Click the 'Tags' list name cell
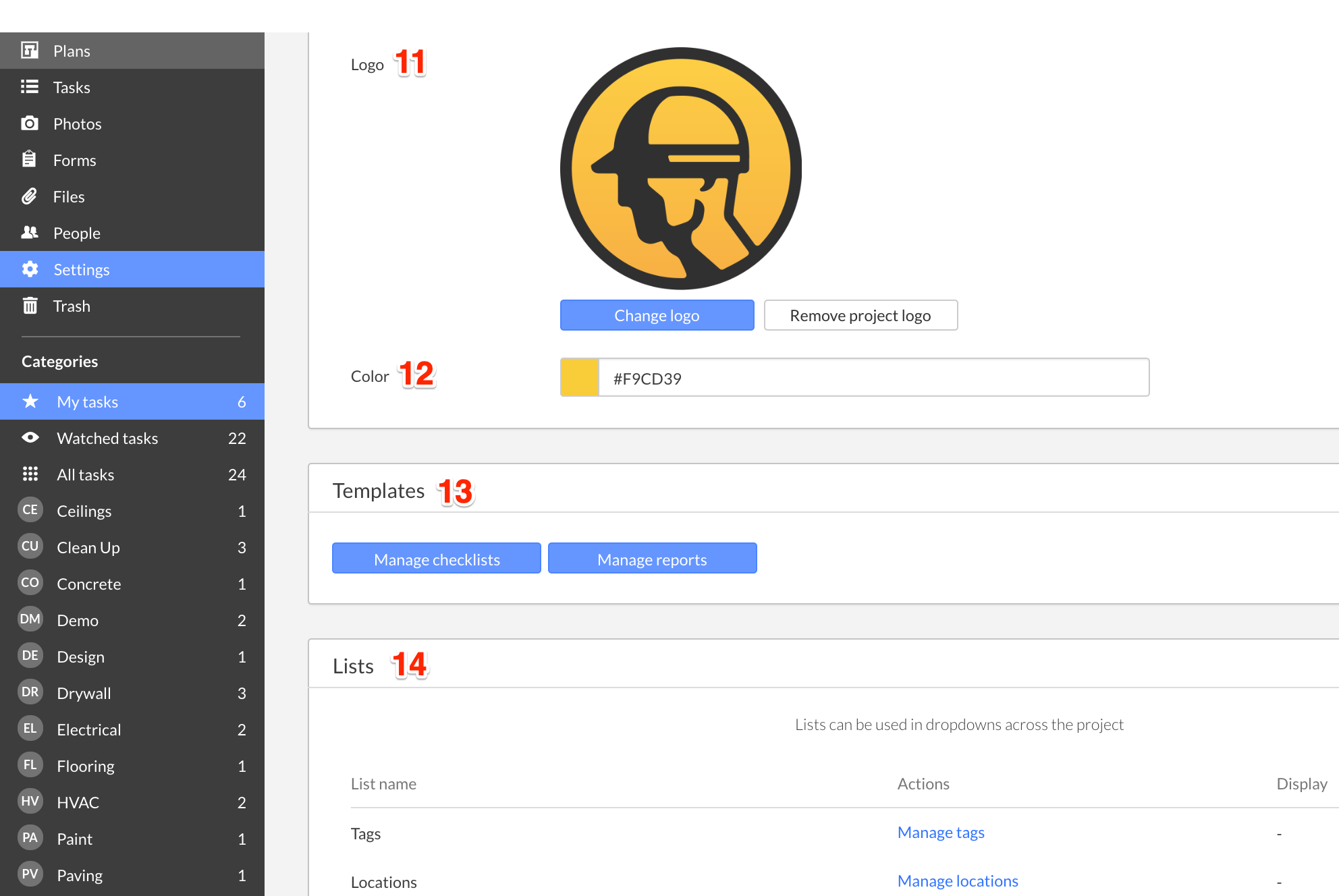The image size is (1339, 896). (366, 834)
